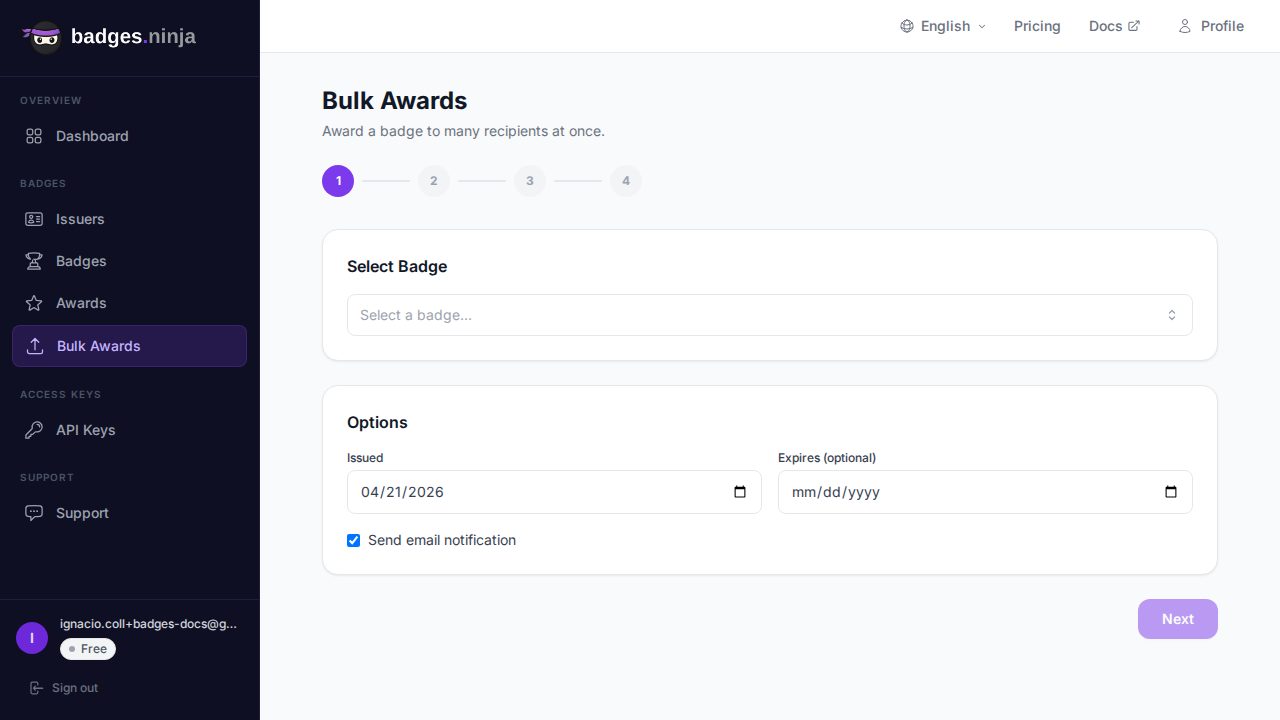The width and height of the screenshot is (1280, 720).
Task: Open the Issued date picker
Action: tap(739, 492)
